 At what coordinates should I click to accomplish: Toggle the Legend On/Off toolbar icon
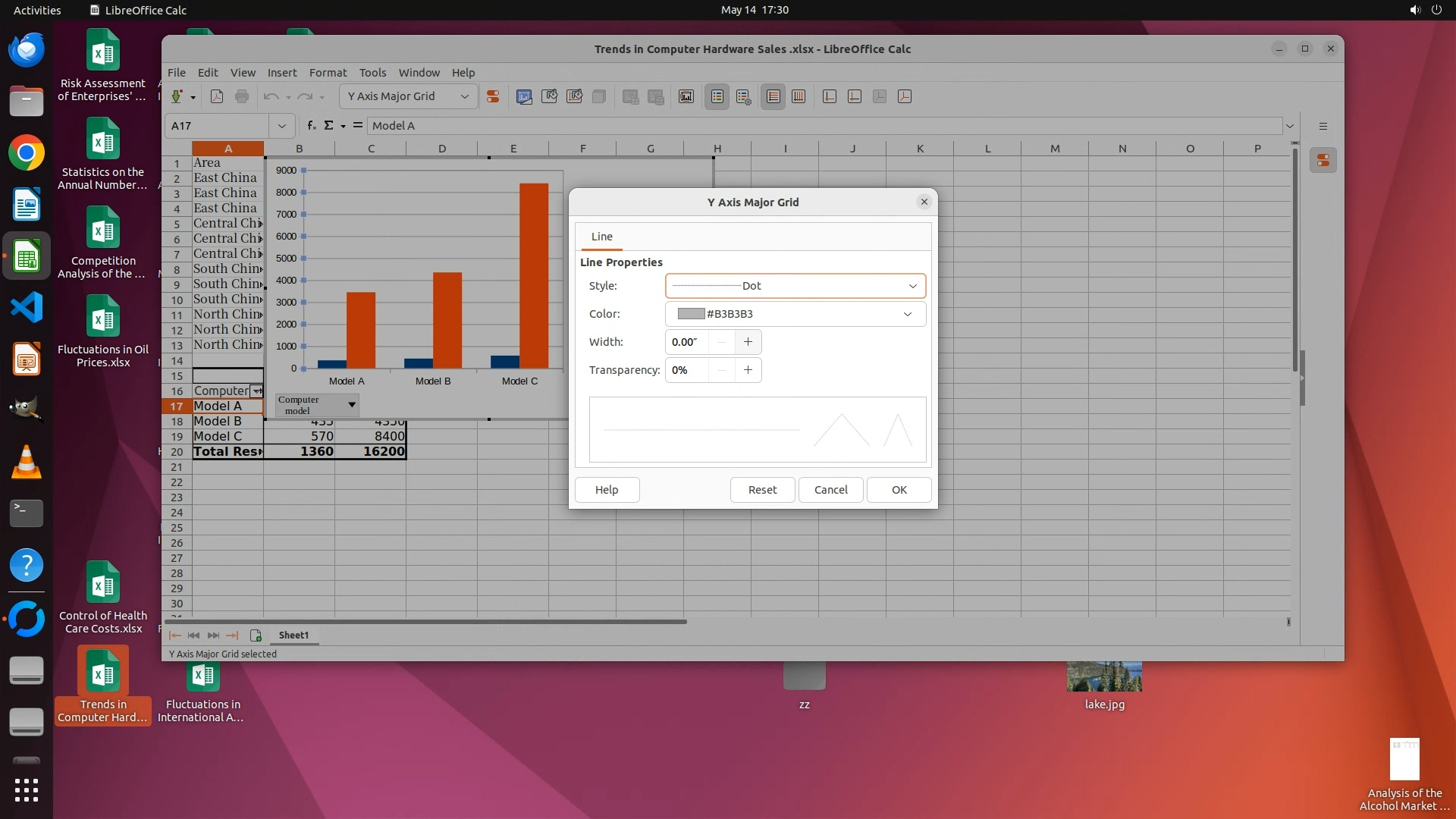[717, 96]
